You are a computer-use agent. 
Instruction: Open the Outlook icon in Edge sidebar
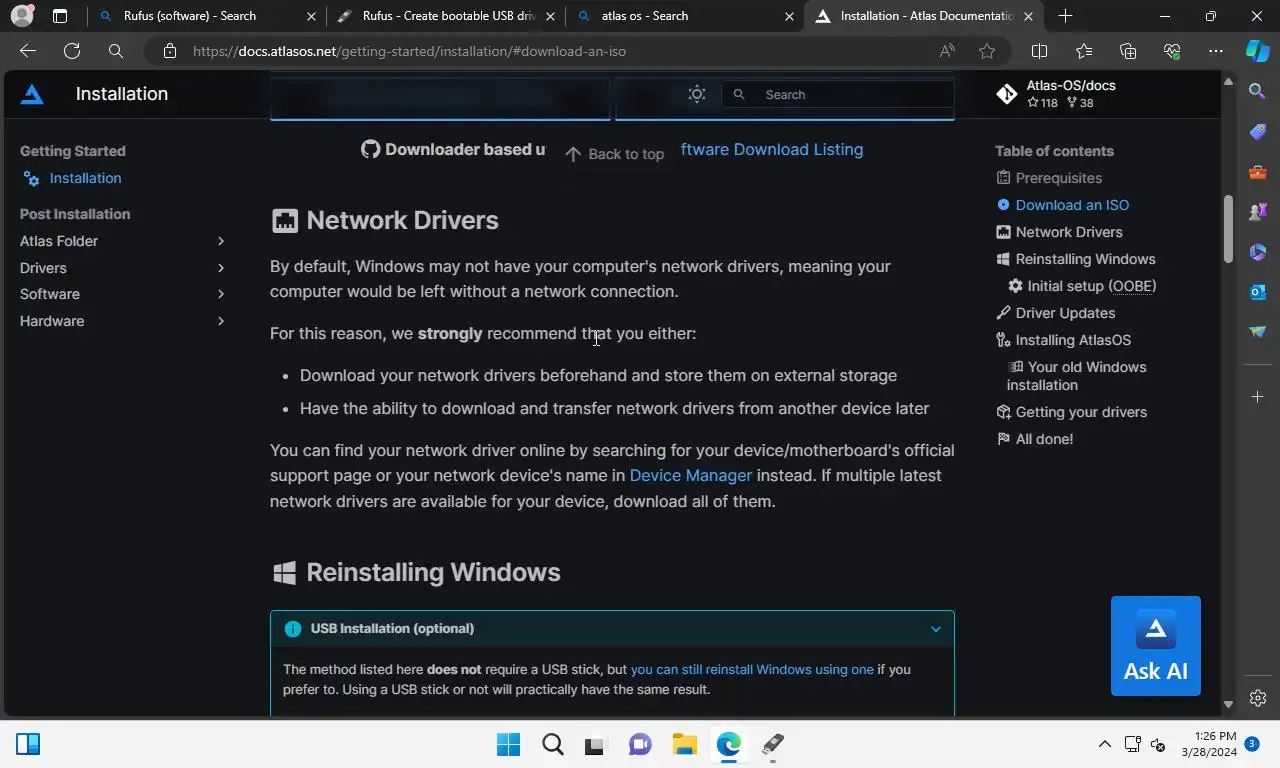1258,292
